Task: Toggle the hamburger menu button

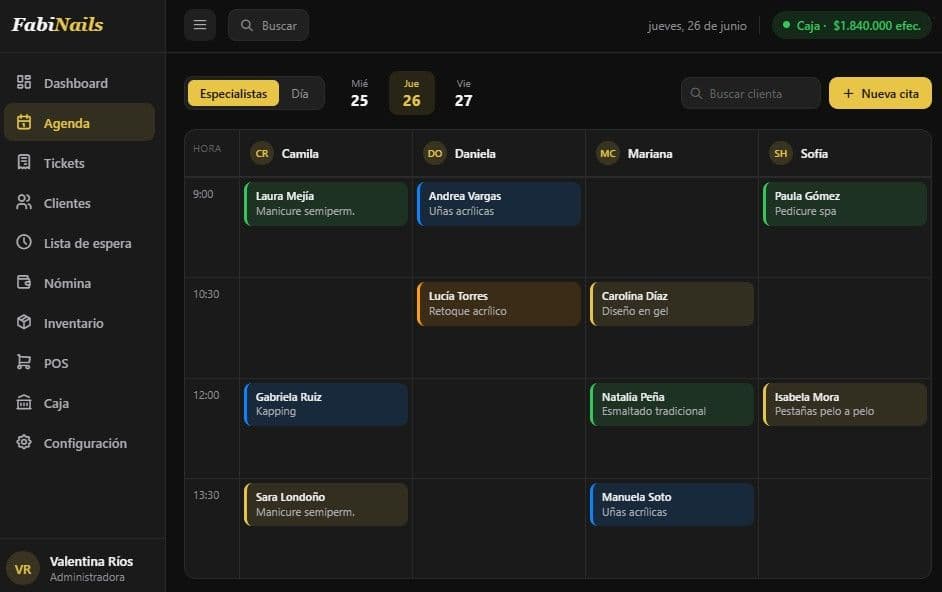Action: [200, 25]
